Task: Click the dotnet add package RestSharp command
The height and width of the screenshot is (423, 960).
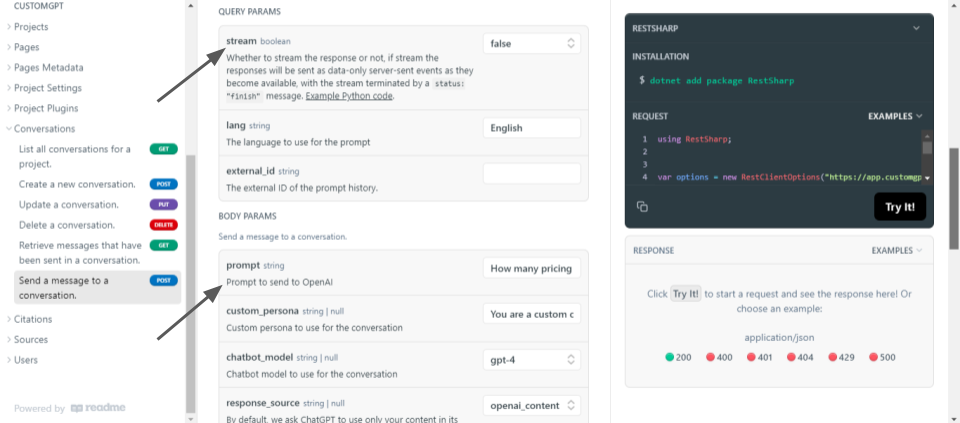Action: (722, 80)
